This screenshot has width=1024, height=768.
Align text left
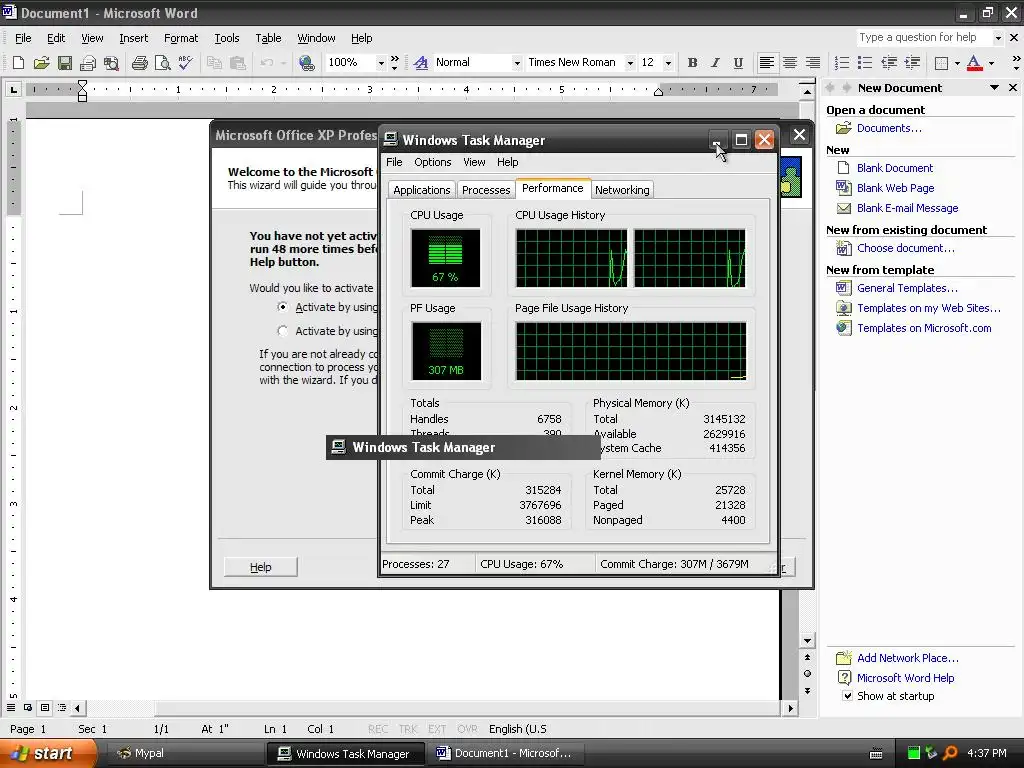pyautogui.click(x=767, y=63)
